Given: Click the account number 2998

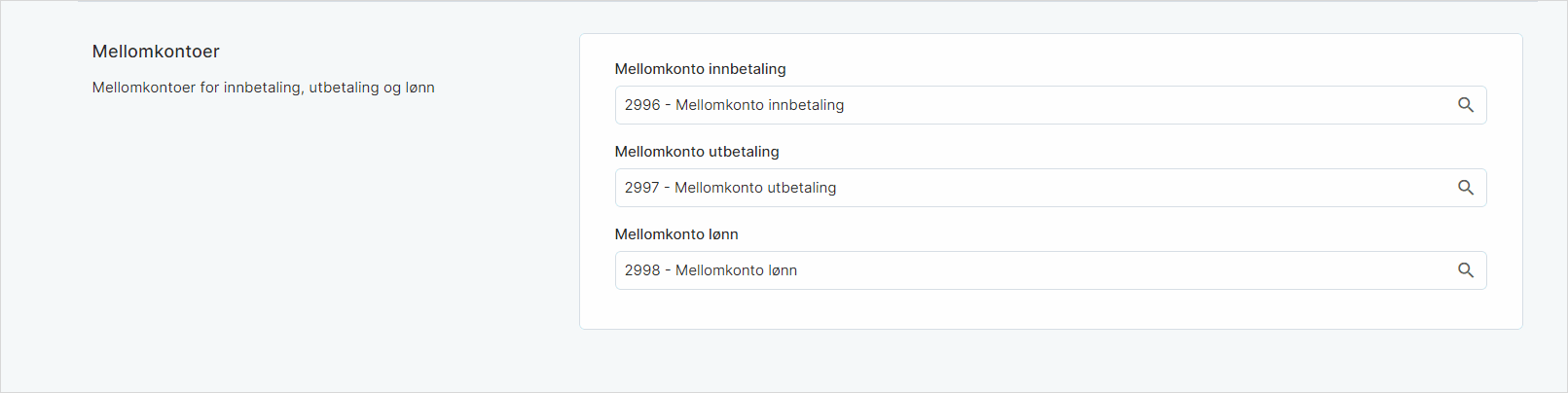Looking at the screenshot, I should pyautogui.click(x=642, y=270).
